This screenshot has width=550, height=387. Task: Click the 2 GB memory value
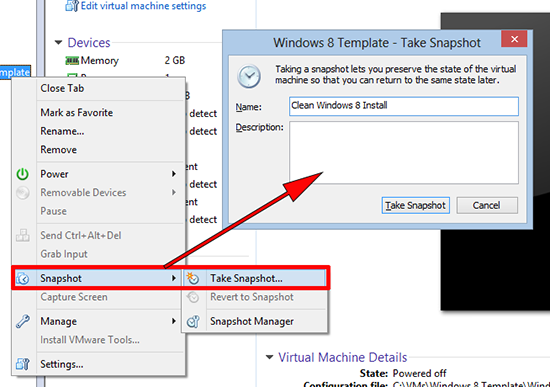pyautogui.click(x=175, y=60)
